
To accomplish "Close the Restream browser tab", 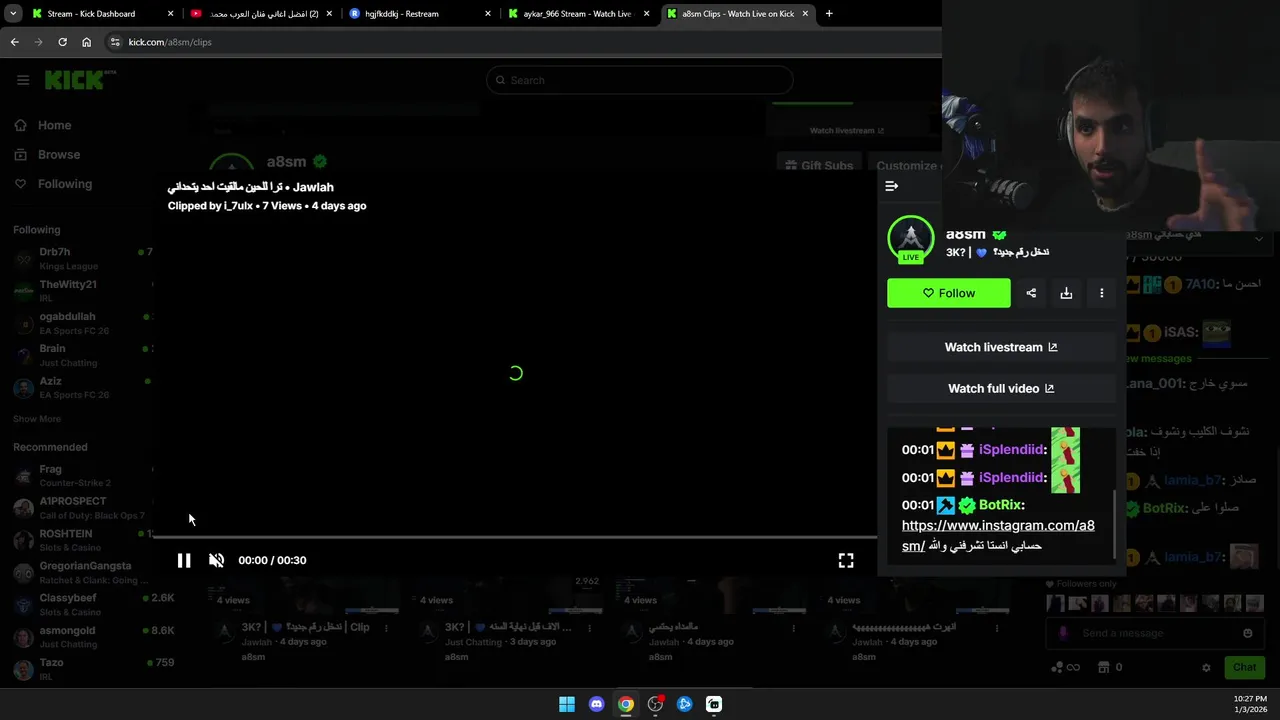I will click(x=488, y=14).
